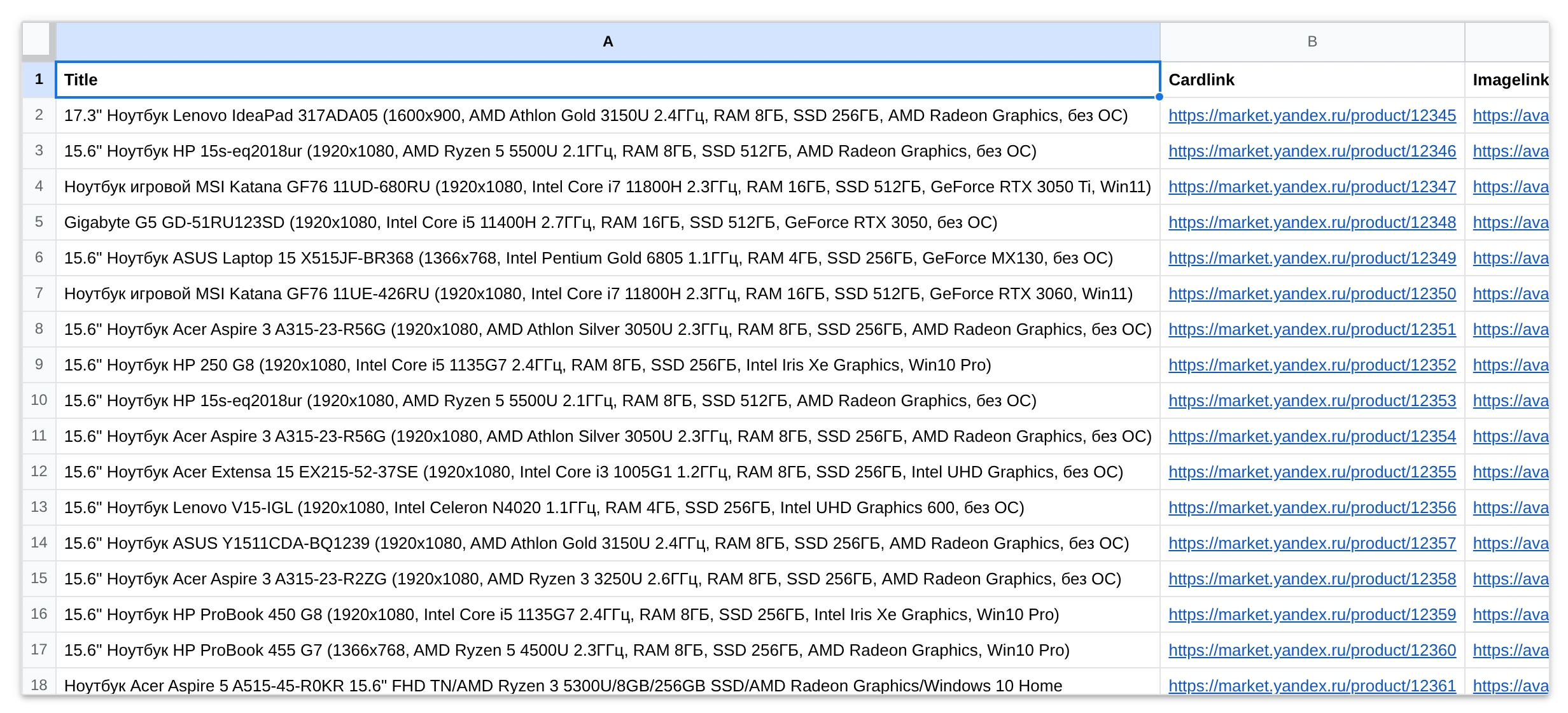This screenshot has height=713, width=1568.
Task: Open product/12361 market link
Action: click(1312, 686)
